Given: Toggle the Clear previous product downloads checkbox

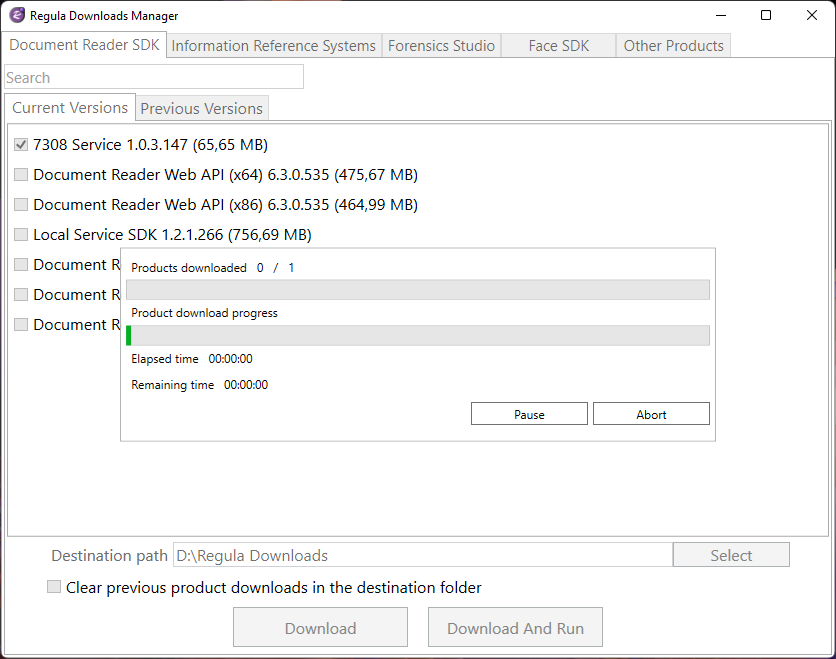Looking at the screenshot, I should 54,586.
